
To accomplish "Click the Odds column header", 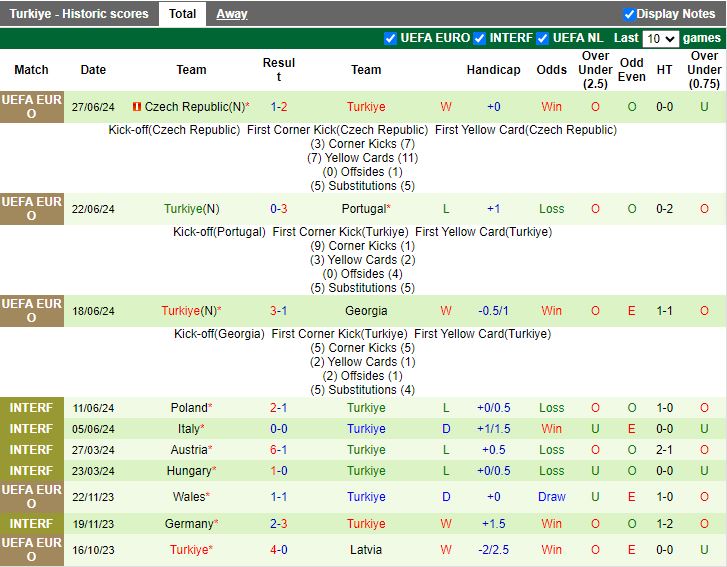I will (x=551, y=70).
